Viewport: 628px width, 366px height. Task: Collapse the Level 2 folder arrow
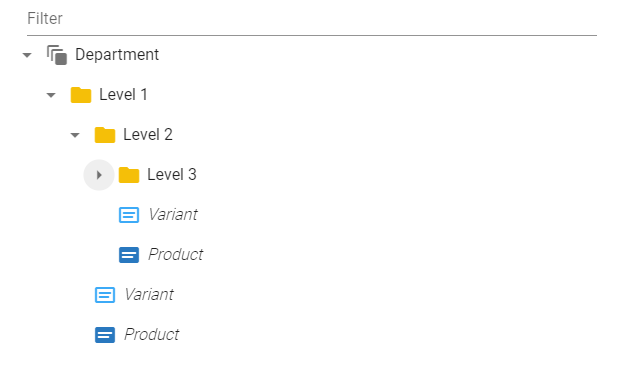coord(75,135)
